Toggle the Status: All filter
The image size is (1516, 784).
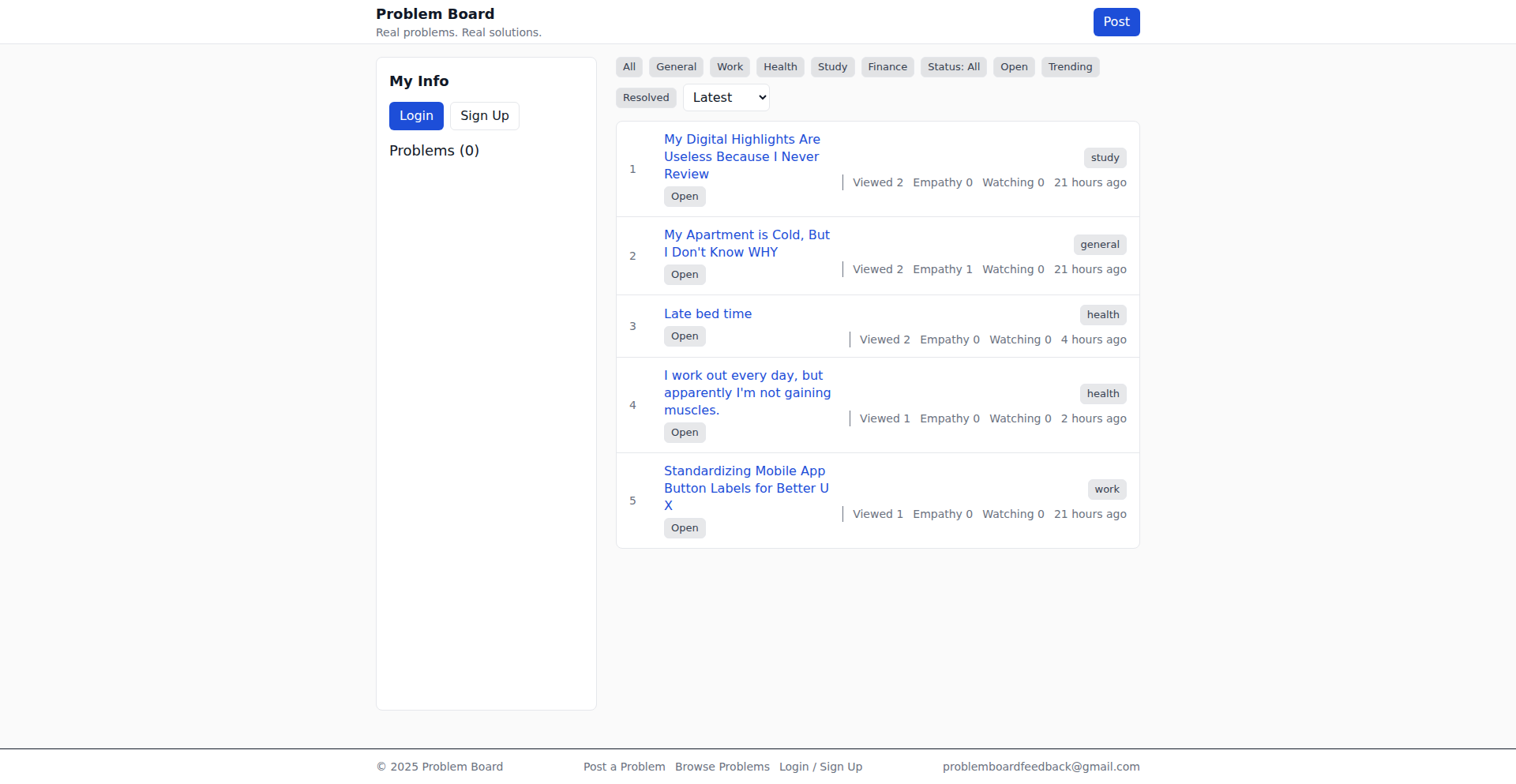[x=953, y=67]
